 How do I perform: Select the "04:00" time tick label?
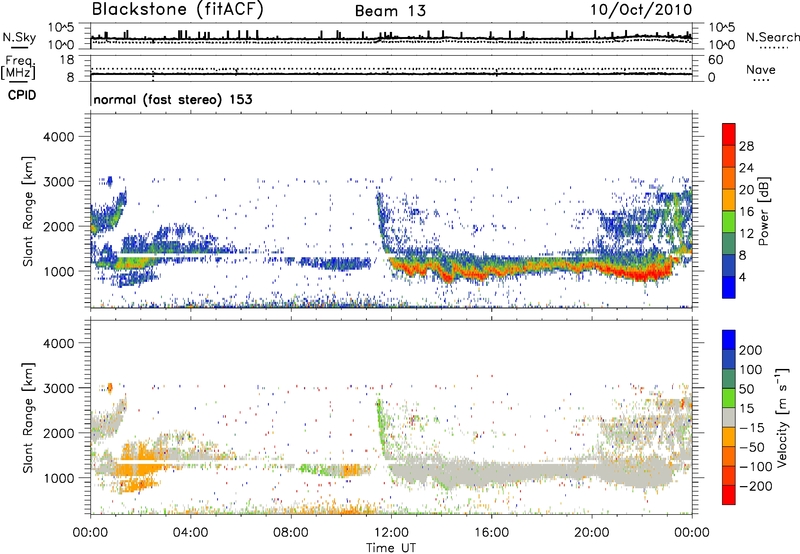pos(190,533)
